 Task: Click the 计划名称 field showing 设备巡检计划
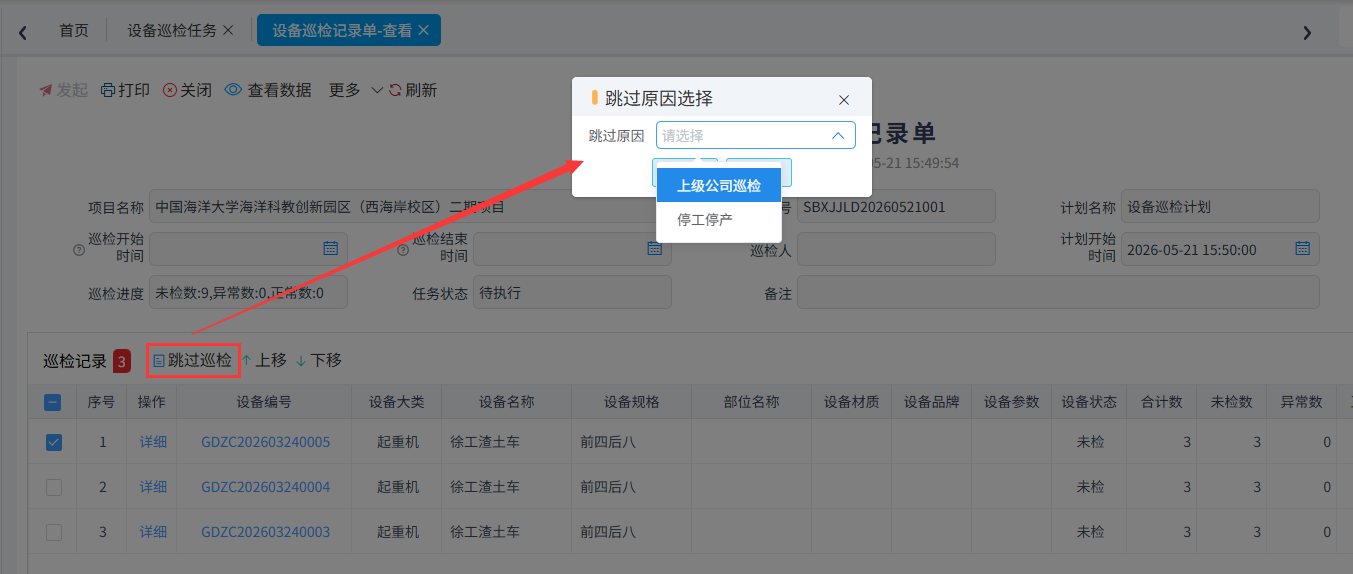coord(1220,207)
